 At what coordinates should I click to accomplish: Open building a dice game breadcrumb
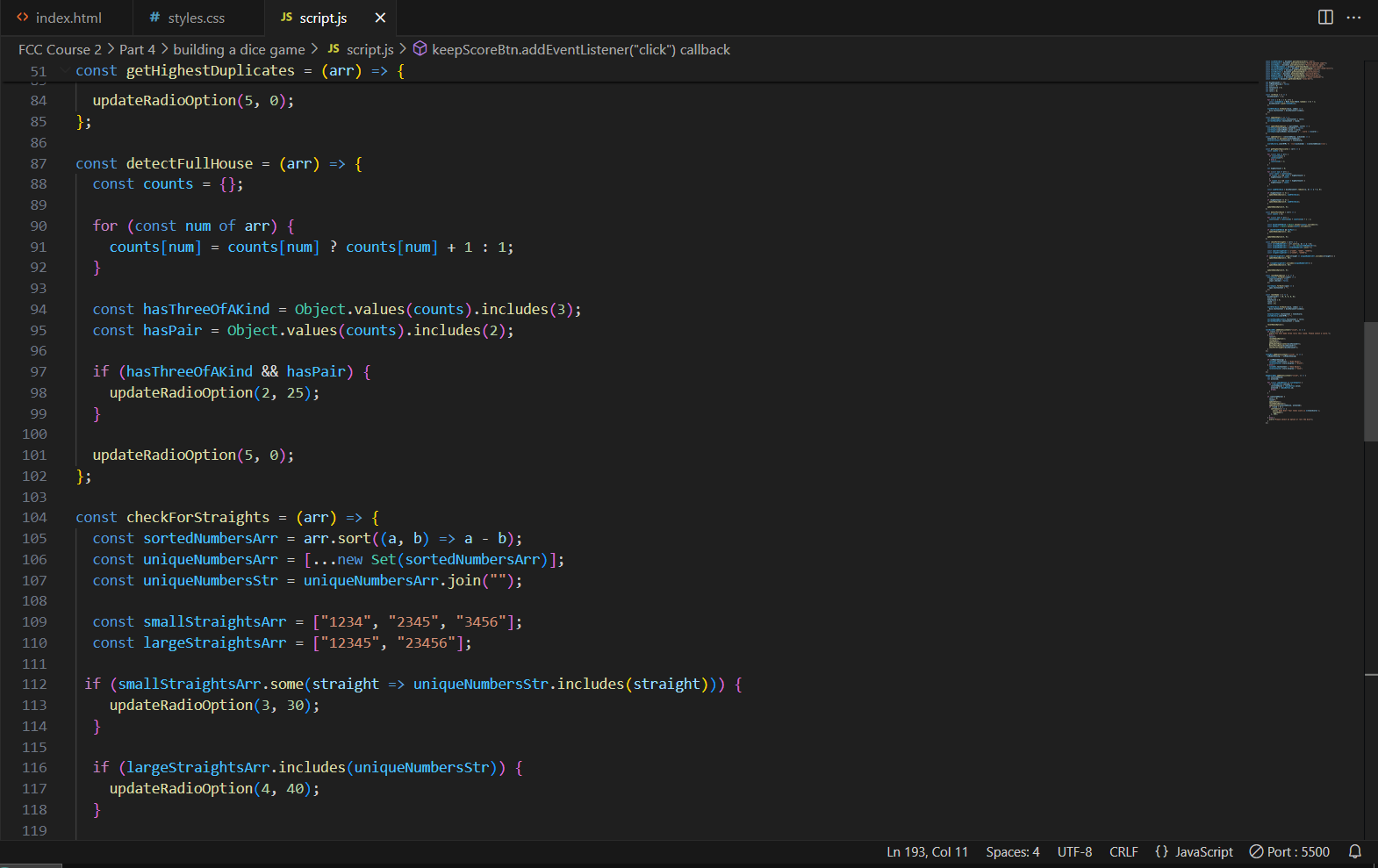(x=239, y=49)
